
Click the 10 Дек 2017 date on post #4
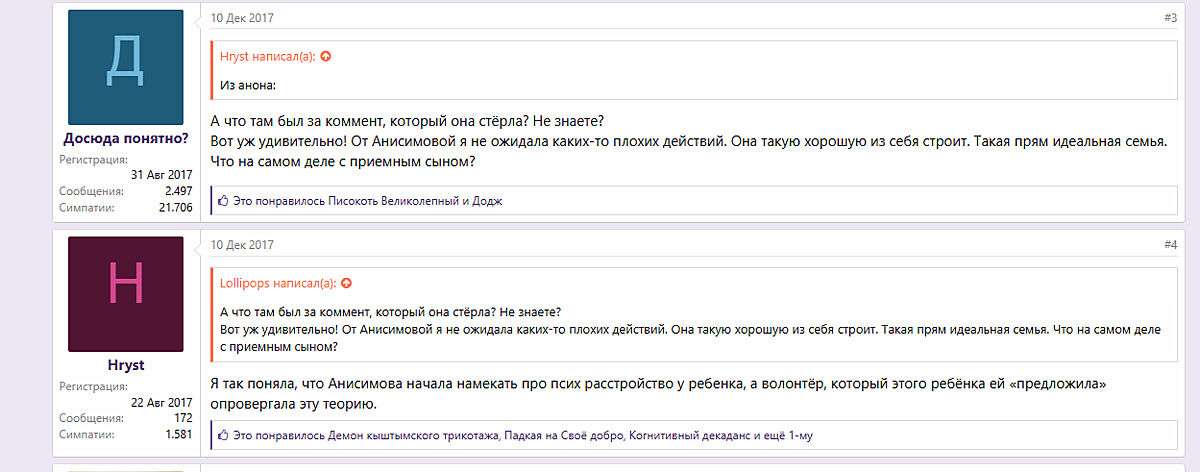[x=242, y=245]
